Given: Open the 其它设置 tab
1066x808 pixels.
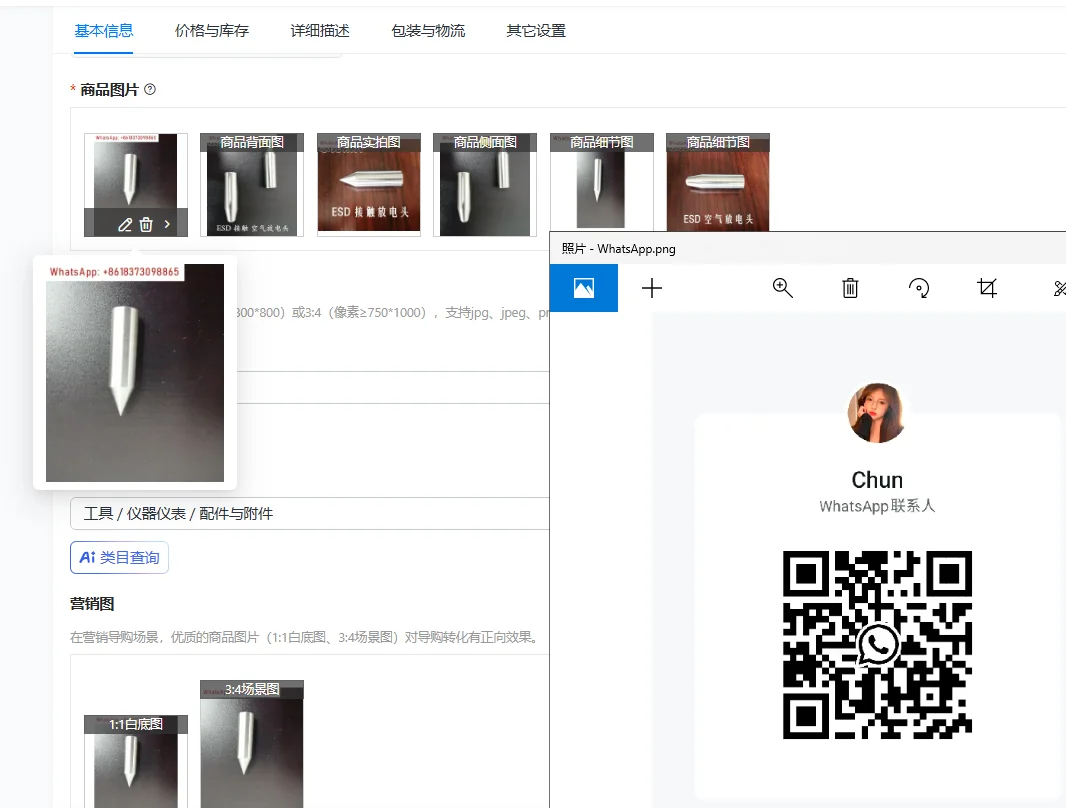Looking at the screenshot, I should [x=536, y=31].
